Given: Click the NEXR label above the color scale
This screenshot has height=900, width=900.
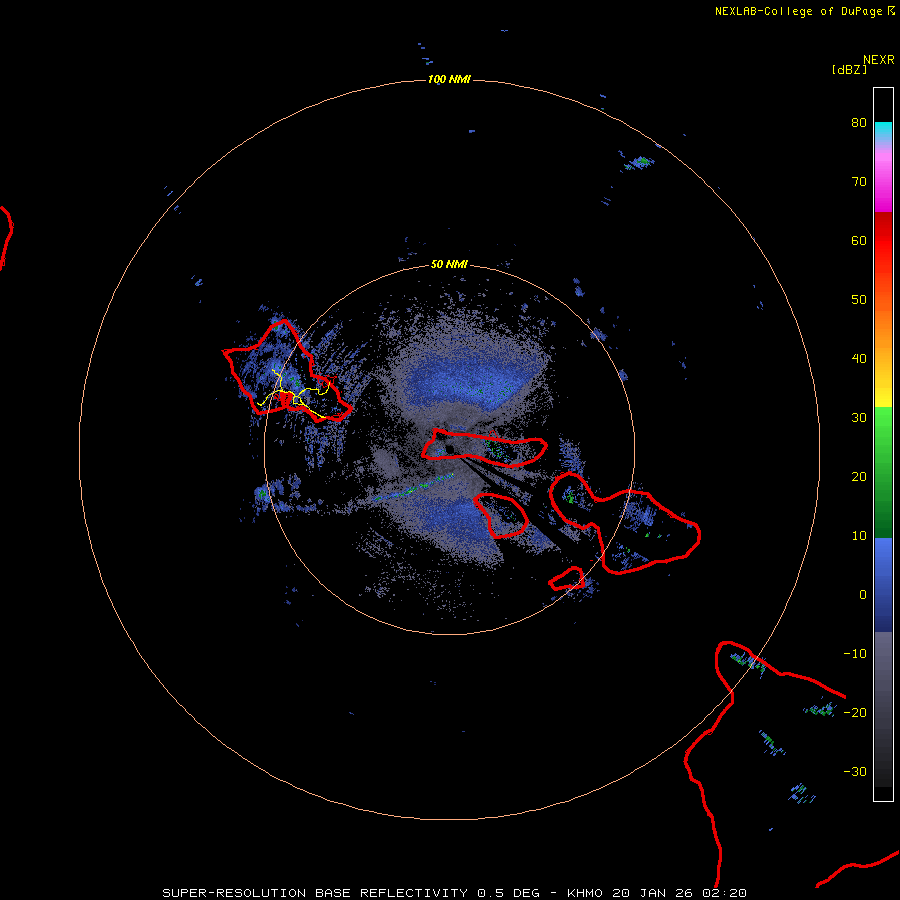Looking at the screenshot, I should click(879, 60).
